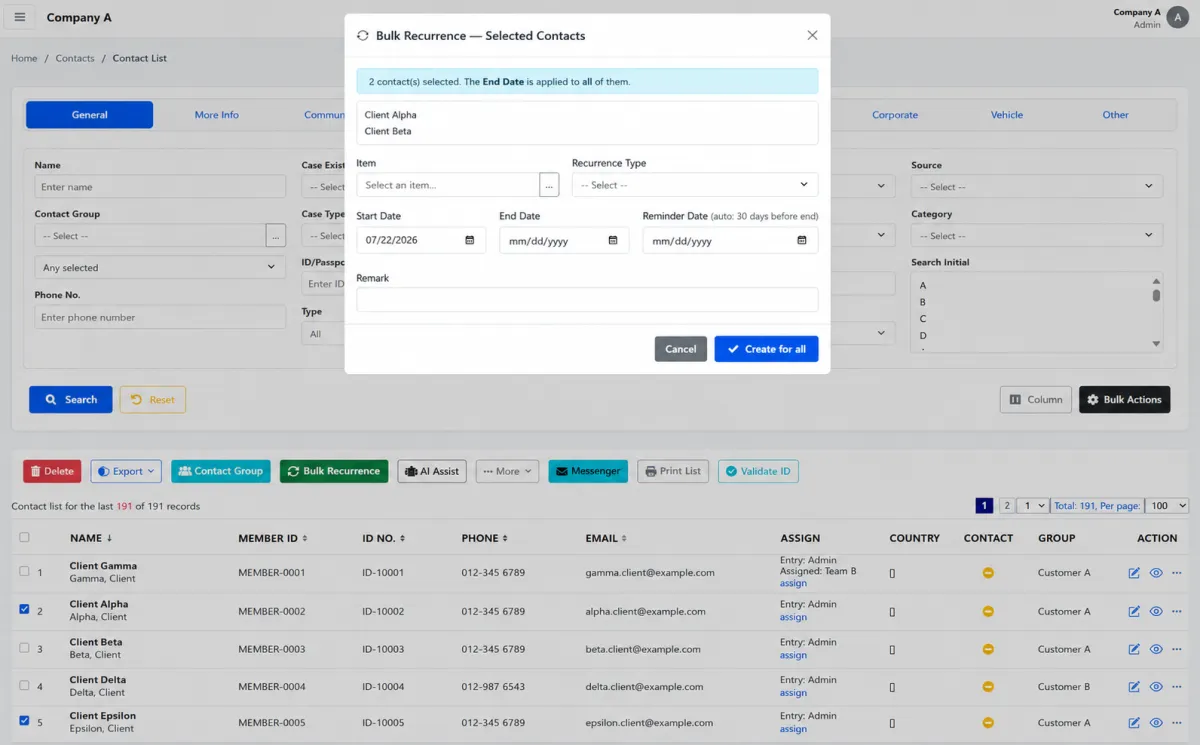Sort the MEMBER ID column

pos(272,538)
